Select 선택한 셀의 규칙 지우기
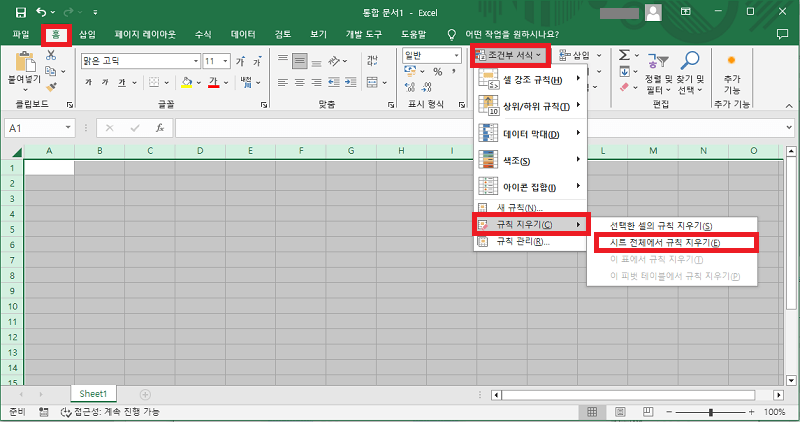 [672, 226]
